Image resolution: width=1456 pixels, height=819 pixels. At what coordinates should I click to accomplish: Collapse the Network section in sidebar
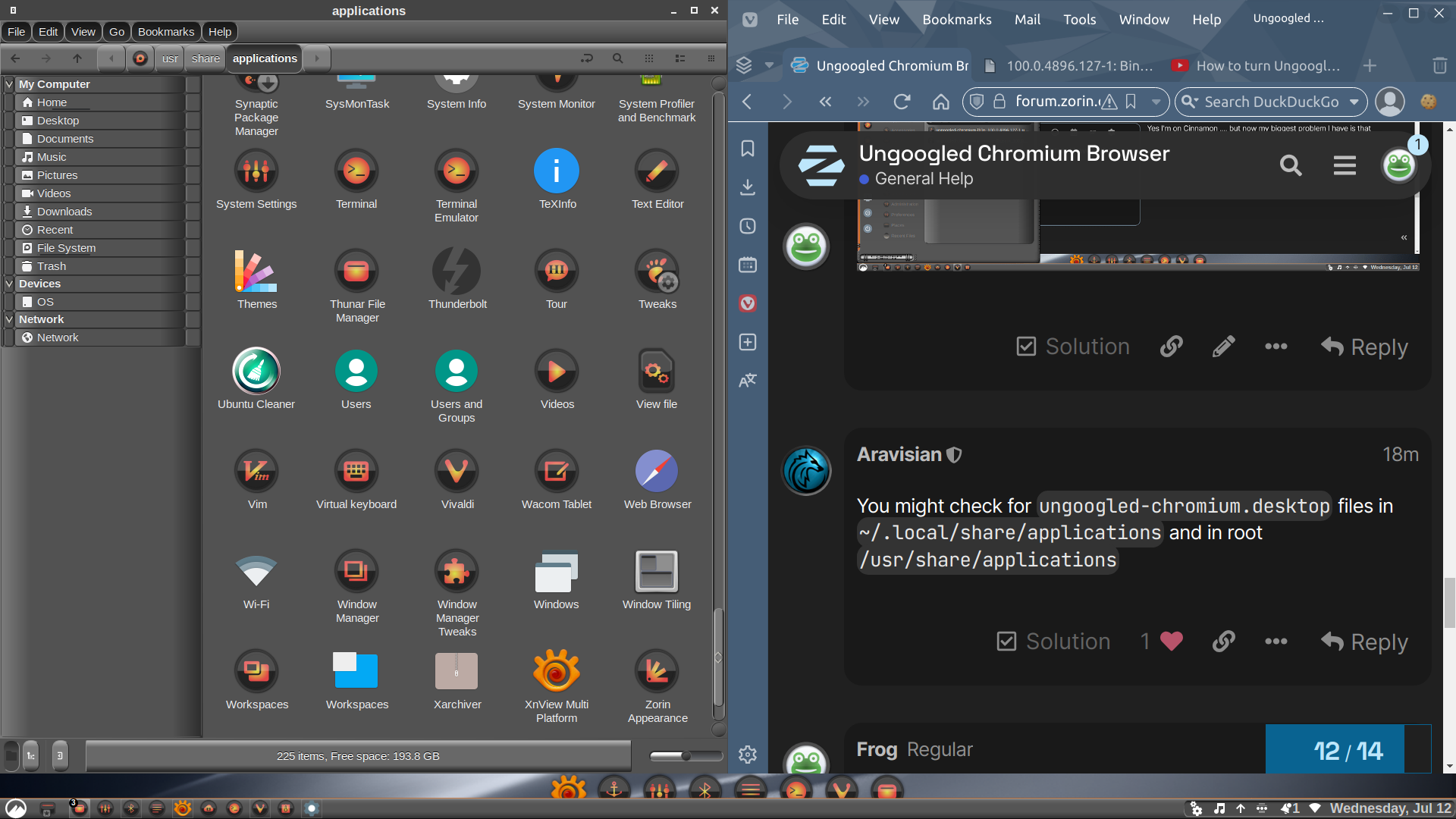pyautogui.click(x=9, y=319)
